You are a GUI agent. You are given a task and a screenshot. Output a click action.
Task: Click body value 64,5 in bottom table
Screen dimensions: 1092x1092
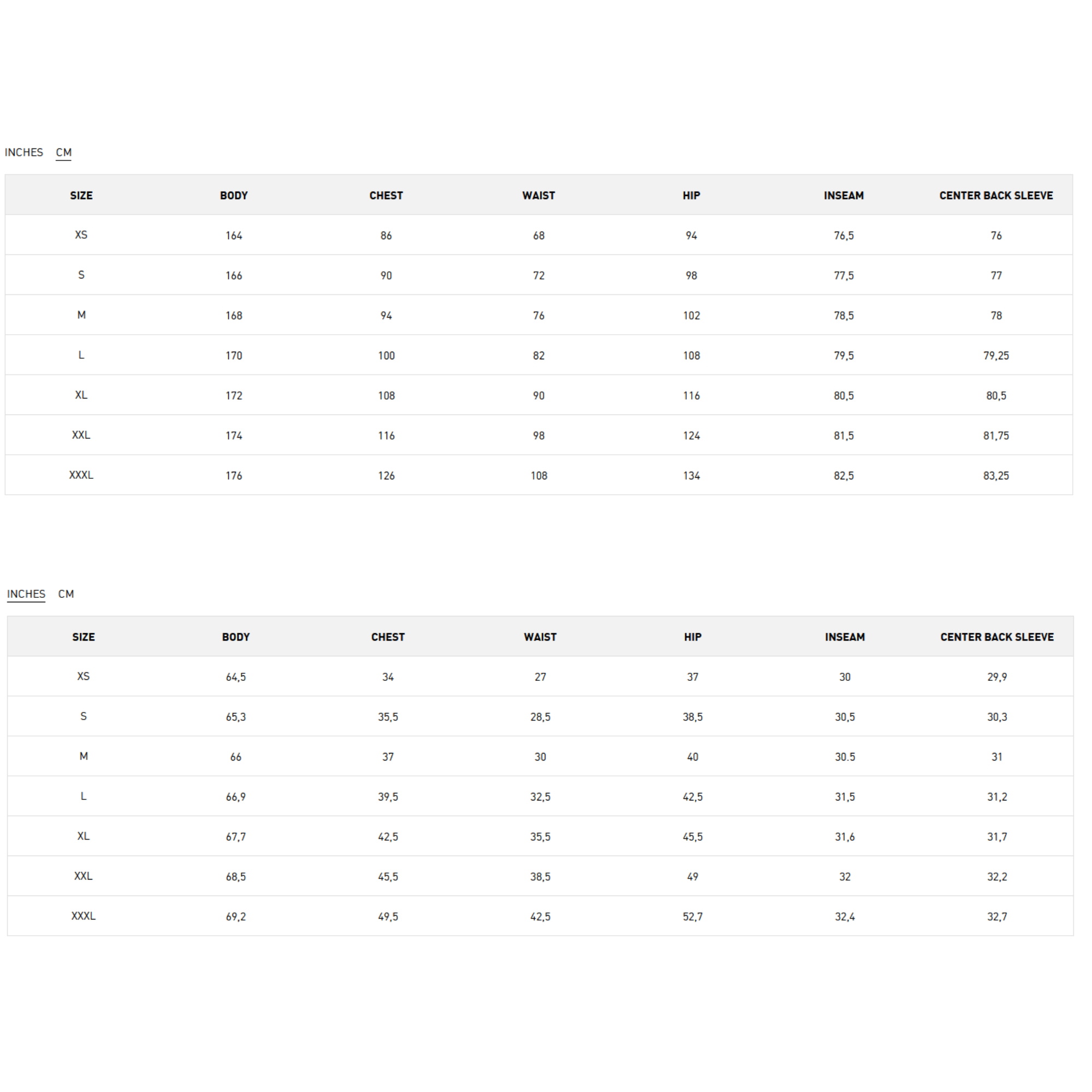click(x=236, y=676)
